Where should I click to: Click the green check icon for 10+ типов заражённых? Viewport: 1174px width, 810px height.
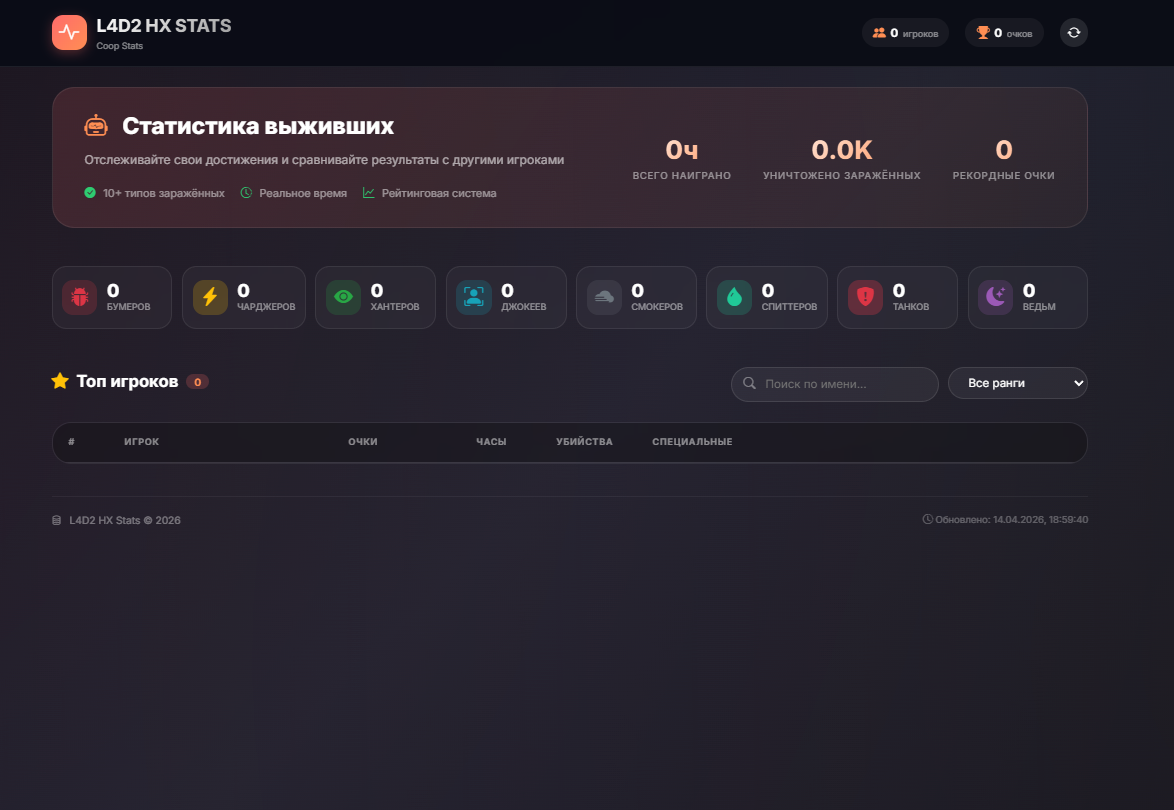click(90, 192)
